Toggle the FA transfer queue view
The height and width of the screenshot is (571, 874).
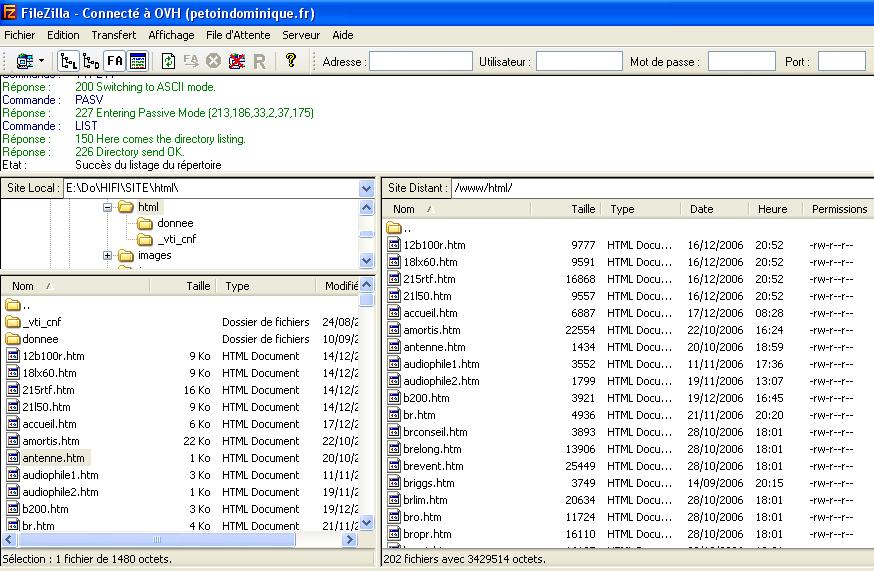pos(115,61)
